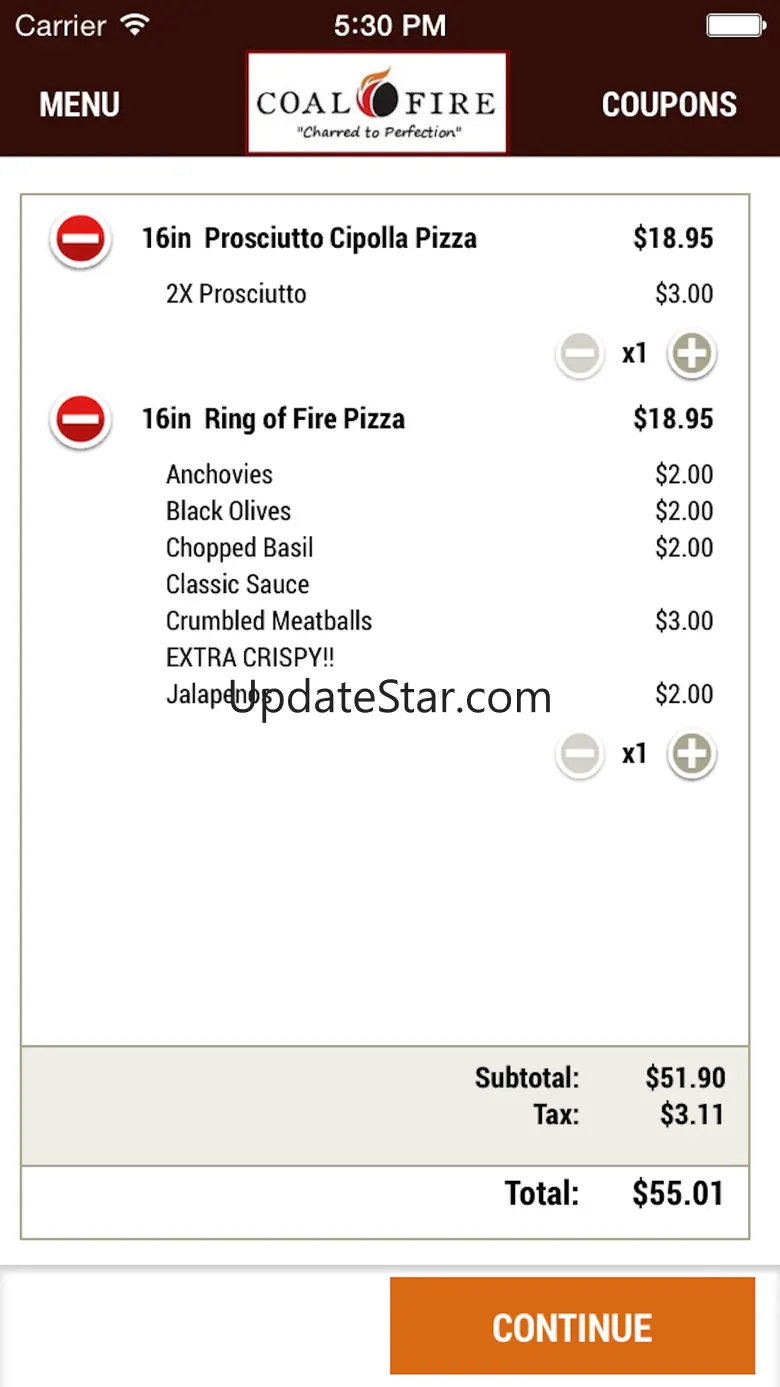Tap the order Total amount
This screenshot has height=1387, width=780.
(x=677, y=1194)
